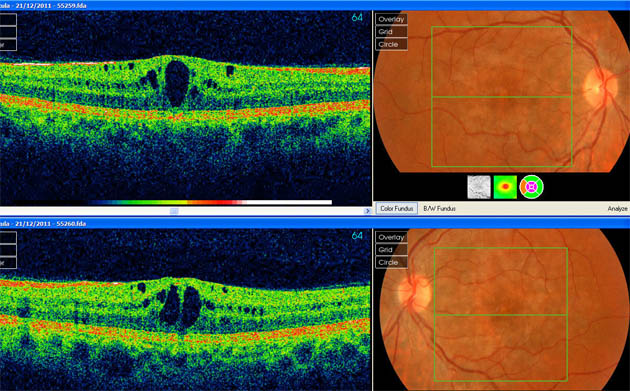Toggle Overlay on the upper fundus image
Screen dimensions: 630x391
coord(391,19)
